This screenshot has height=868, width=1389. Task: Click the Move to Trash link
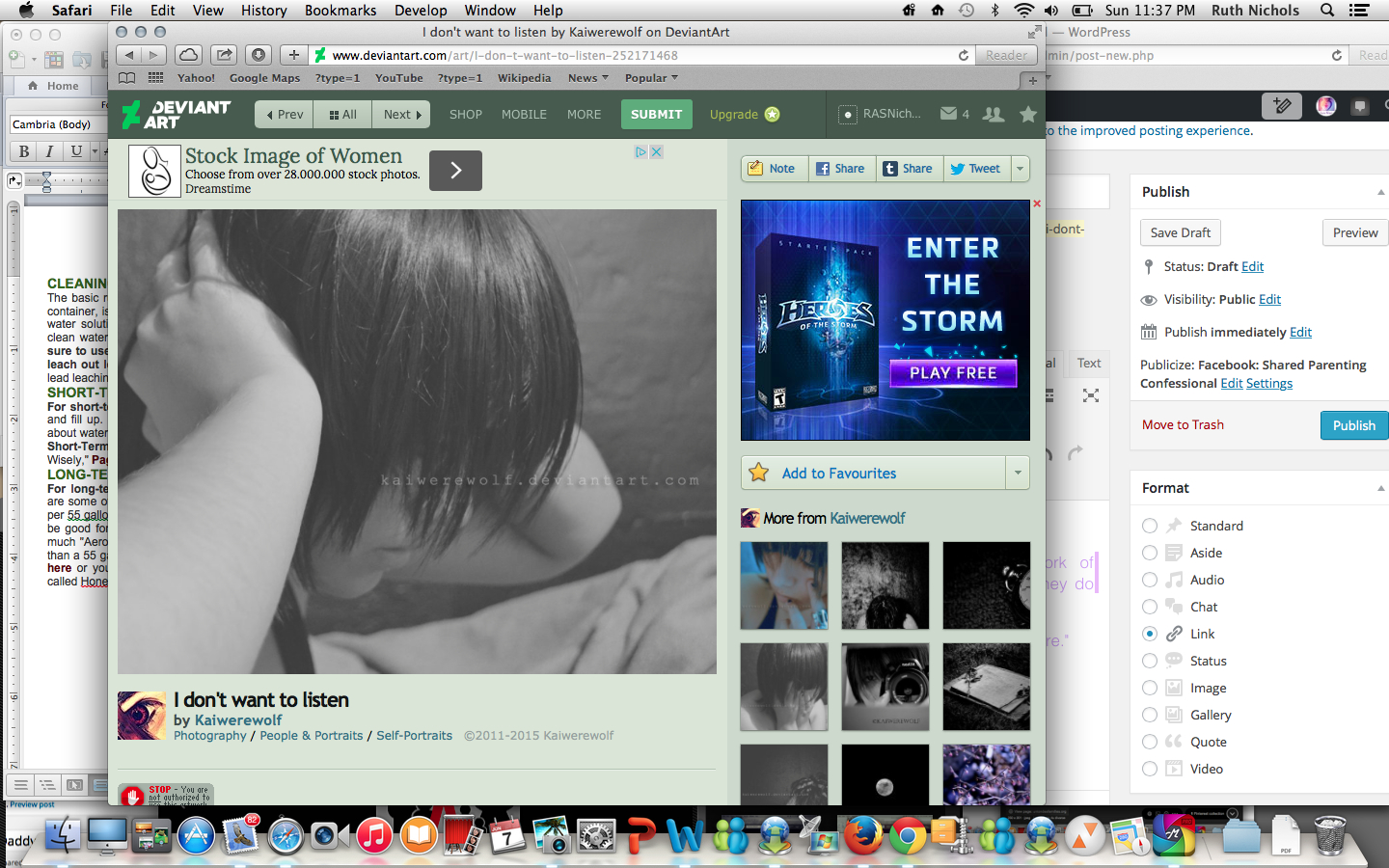tap(1183, 425)
